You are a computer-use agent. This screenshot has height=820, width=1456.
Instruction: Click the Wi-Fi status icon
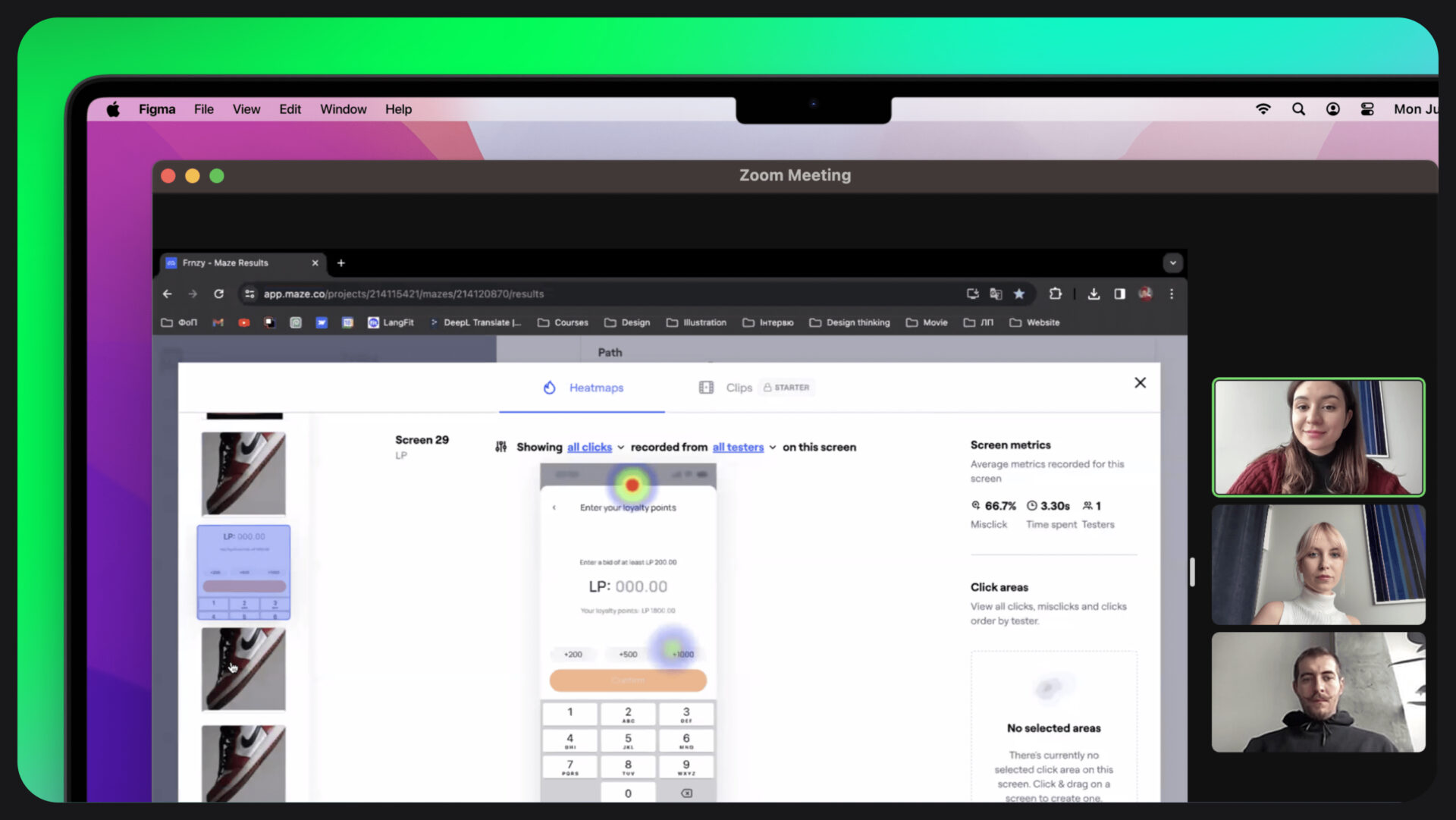[x=1263, y=108]
